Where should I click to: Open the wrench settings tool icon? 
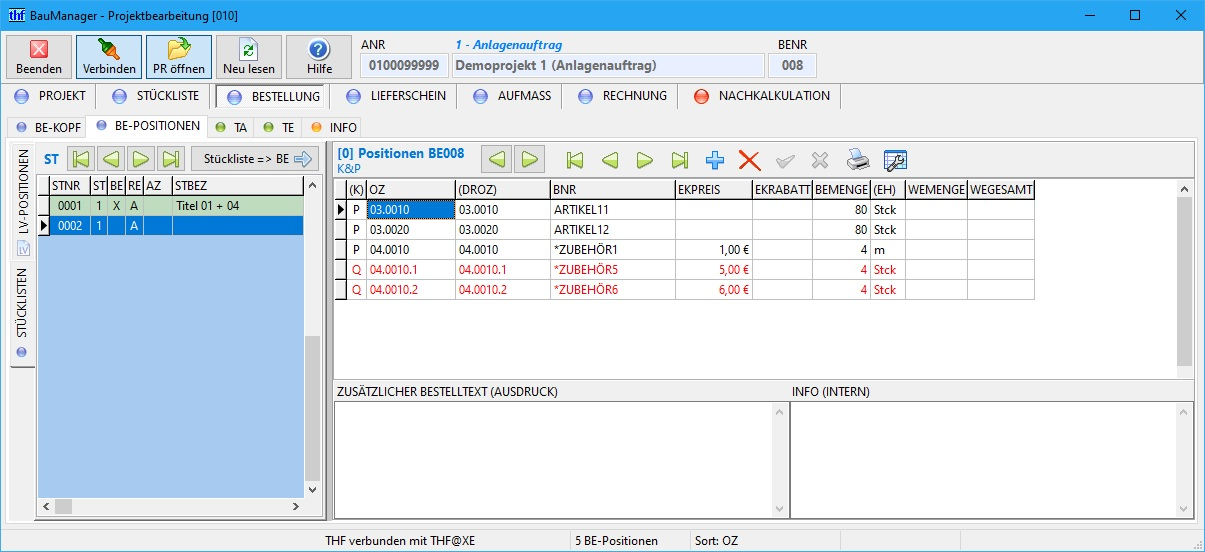[895, 160]
